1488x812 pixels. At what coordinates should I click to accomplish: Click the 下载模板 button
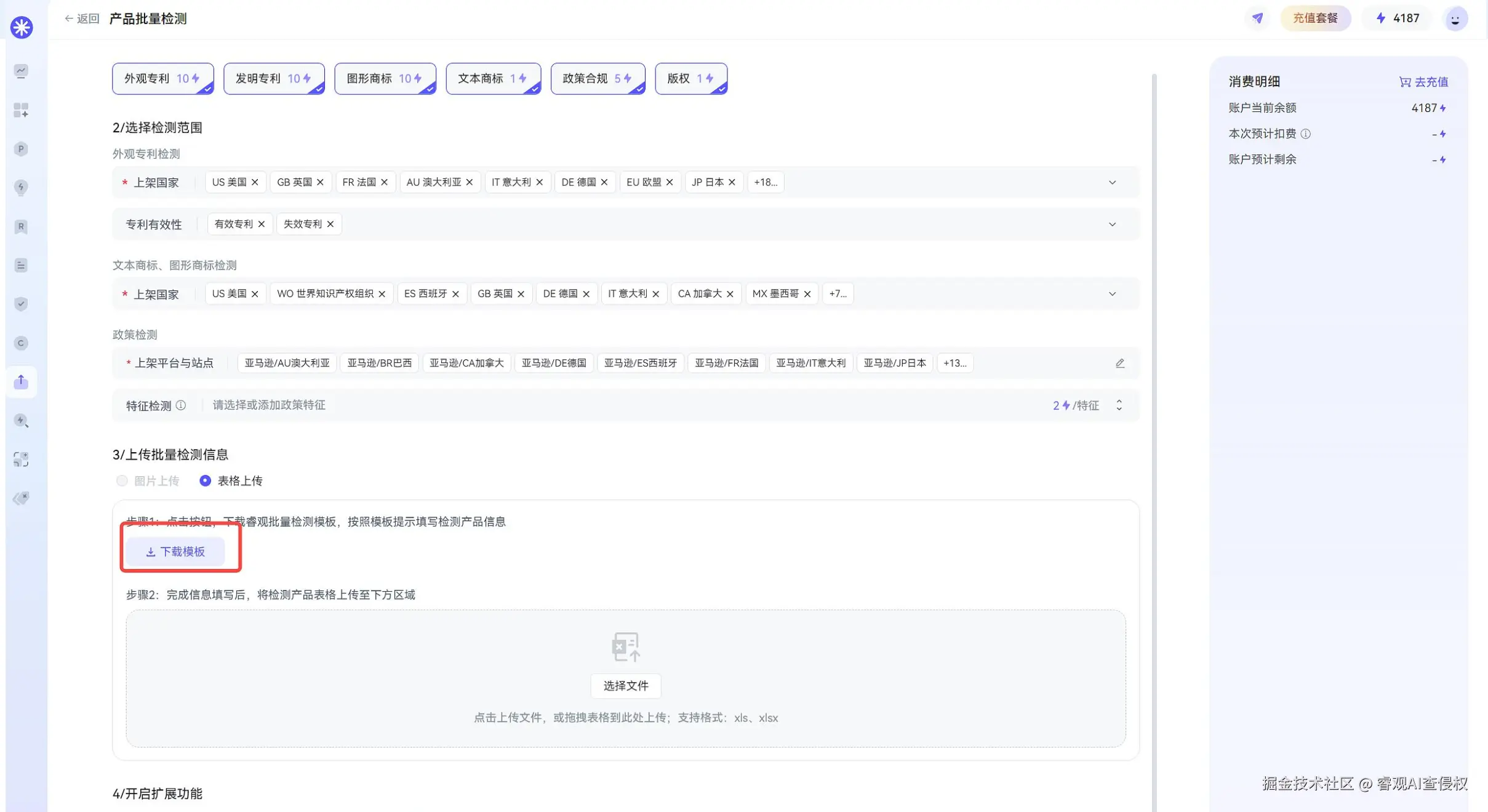[x=175, y=552]
